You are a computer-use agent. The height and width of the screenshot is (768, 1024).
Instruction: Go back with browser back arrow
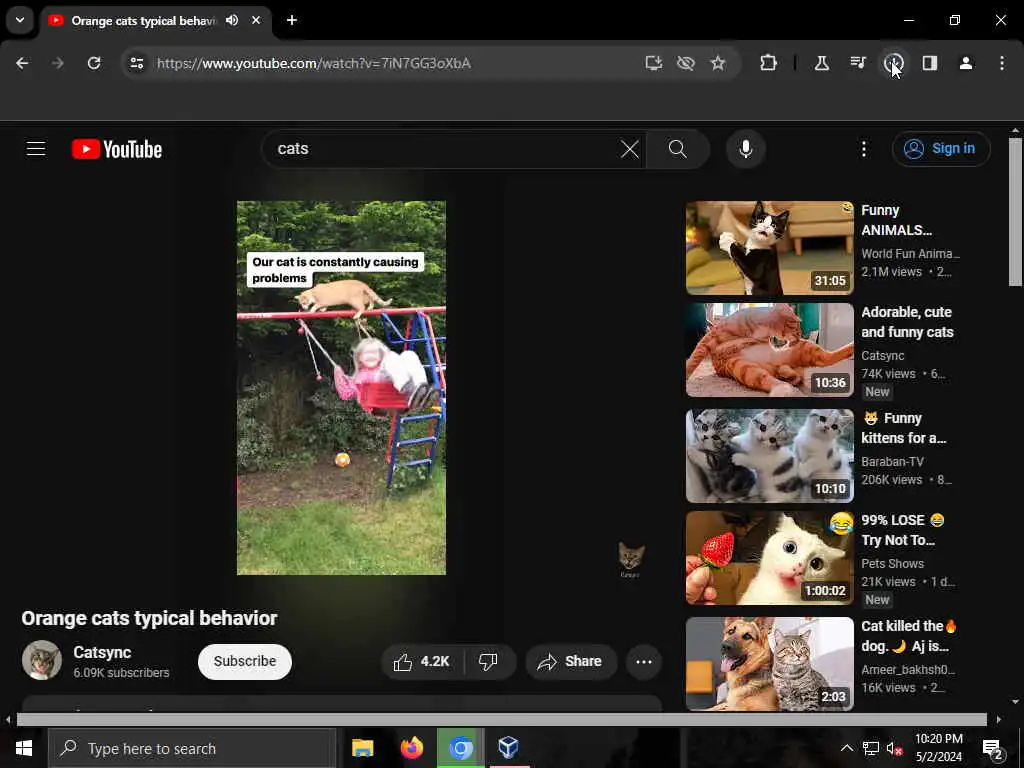(x=22, y=63)
